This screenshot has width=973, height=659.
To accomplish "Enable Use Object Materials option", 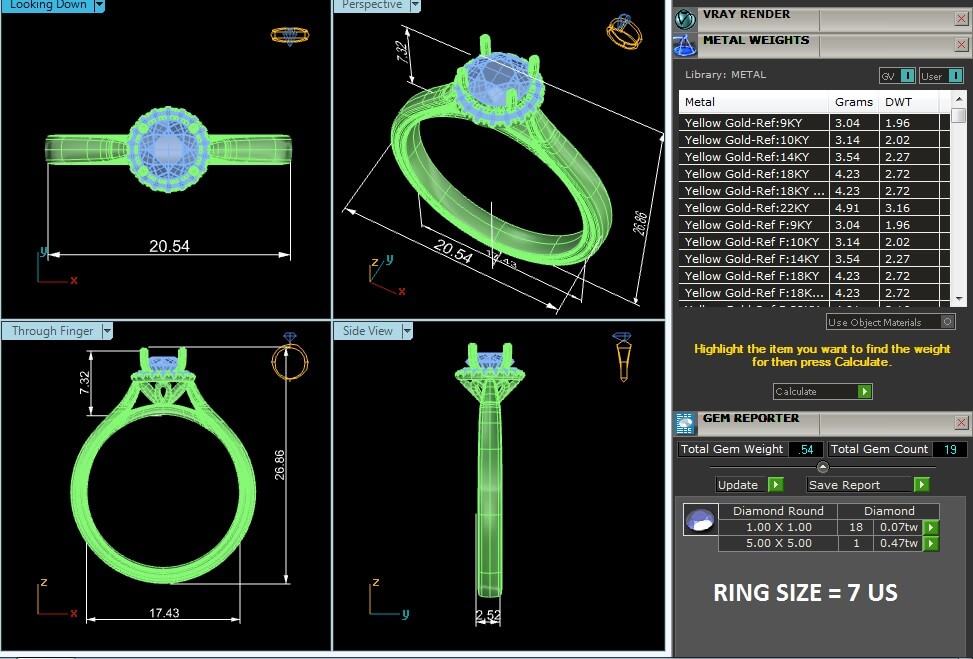I will tap(948, 322).
